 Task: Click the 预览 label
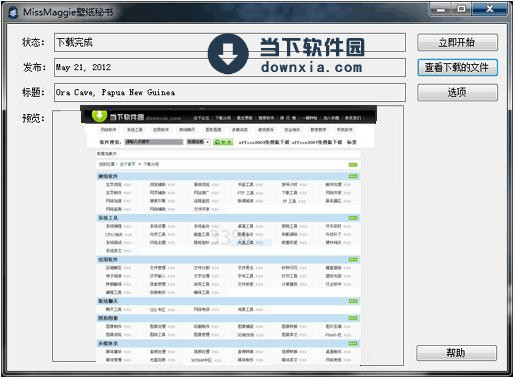pos(33,118)
